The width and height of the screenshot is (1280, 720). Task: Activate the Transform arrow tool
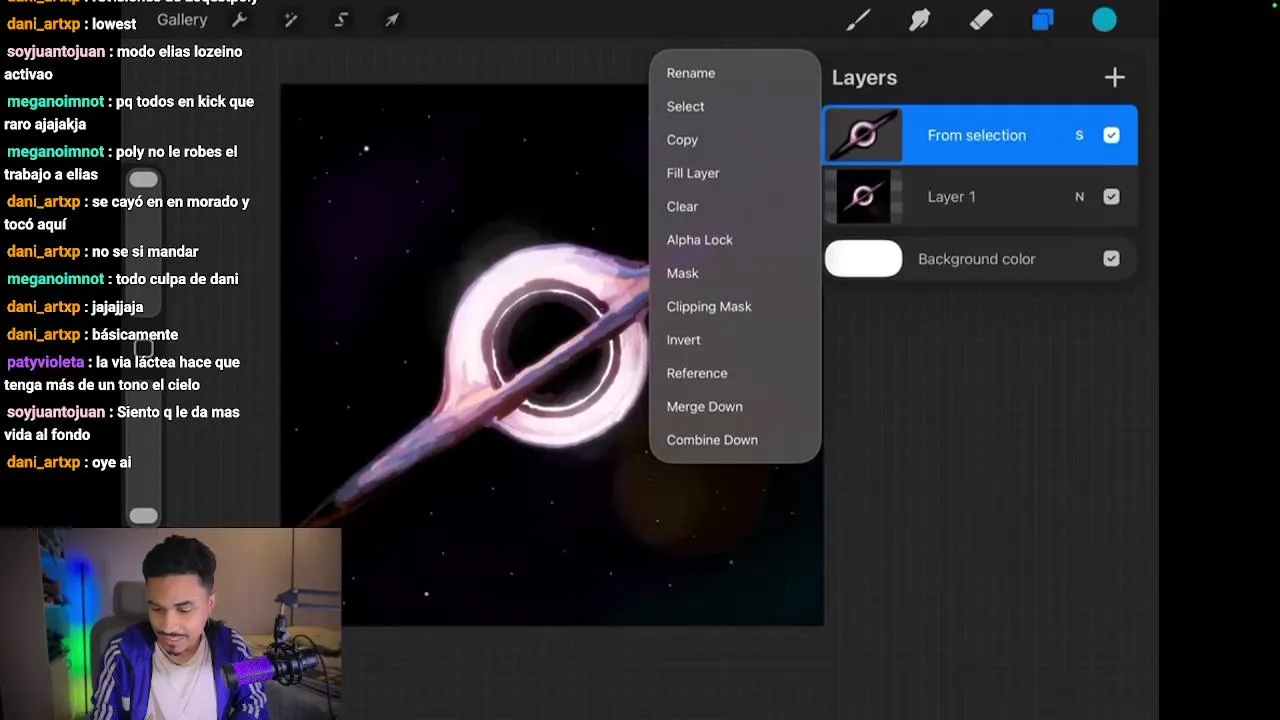(392, 20)
